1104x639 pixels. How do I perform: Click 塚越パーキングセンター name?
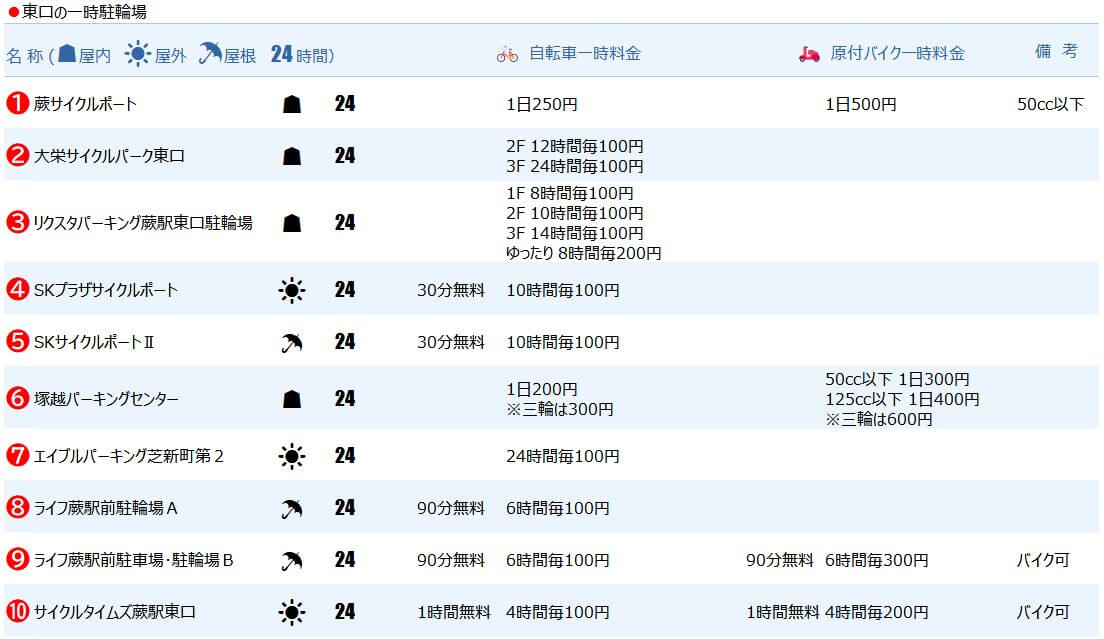pyautogui.click(x=106, y=399)
